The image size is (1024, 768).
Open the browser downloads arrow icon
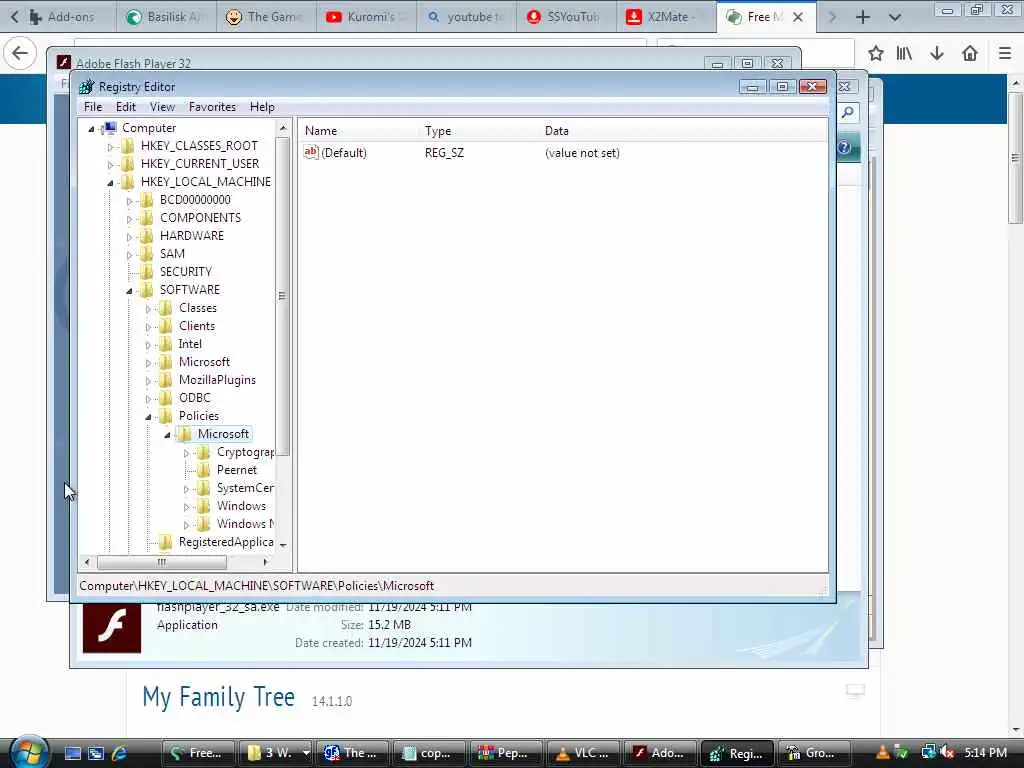937,53
